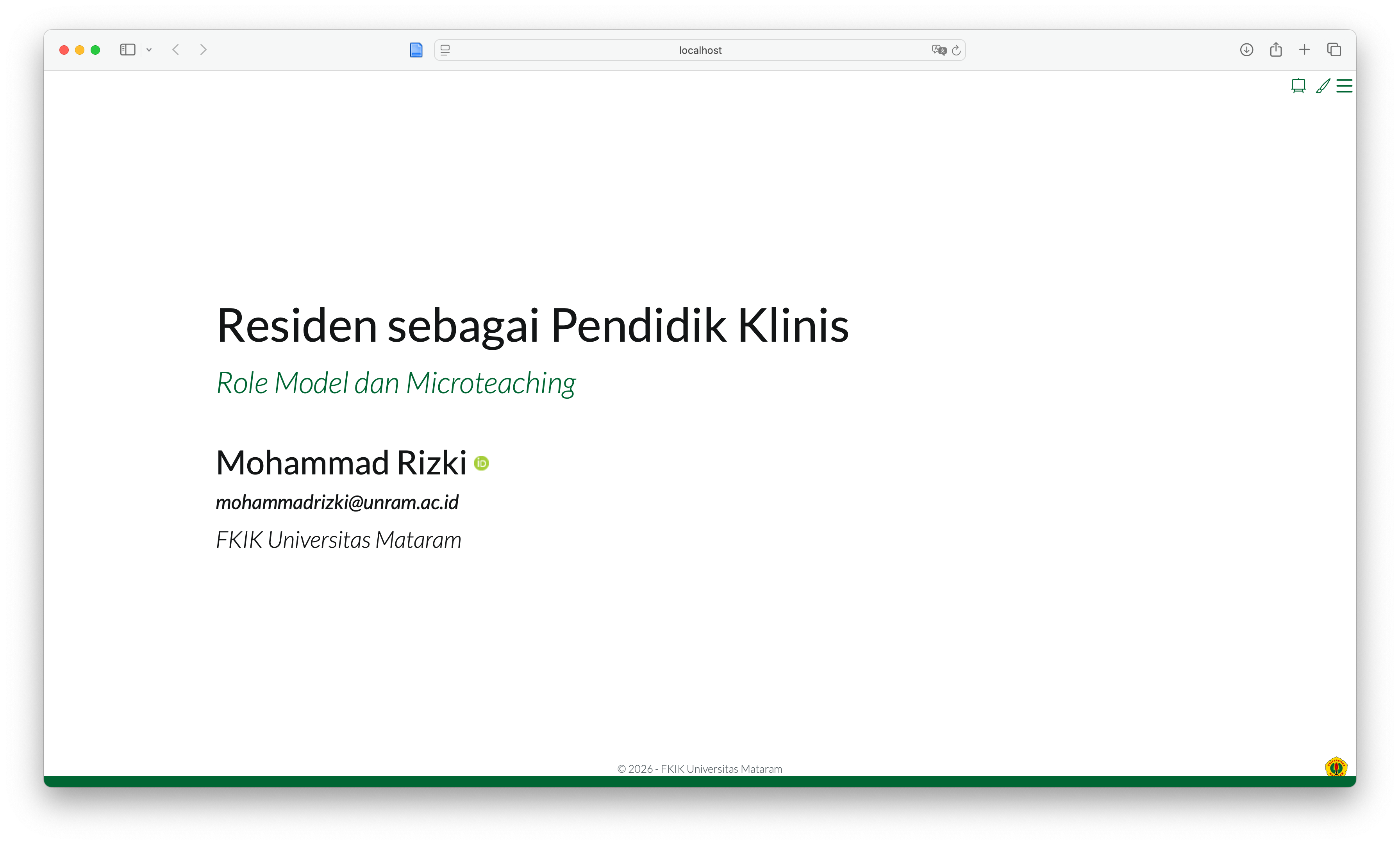
Task: Click the ORCID iD badge
Action: point(481,464)
